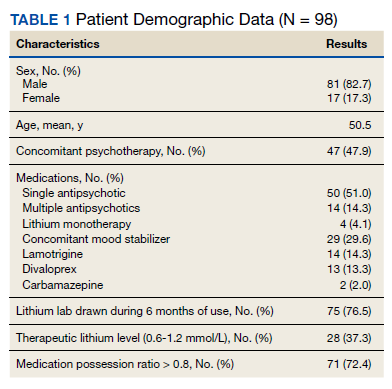Click the Concomitant mood stabilizer label
This screenshot has height=389, width=392.
click(x=96, y=239)
